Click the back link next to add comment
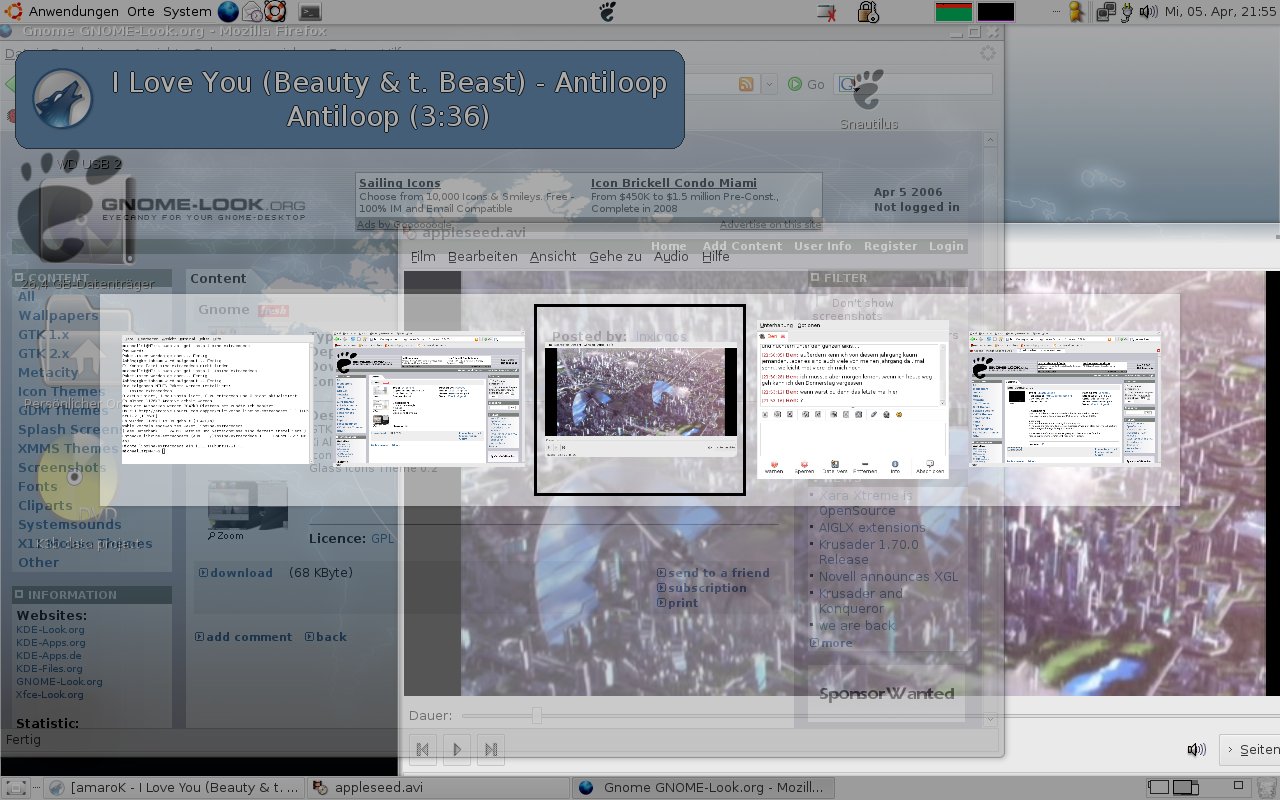The width and height of the screenshot is (1280, 800). pos(326,637)
